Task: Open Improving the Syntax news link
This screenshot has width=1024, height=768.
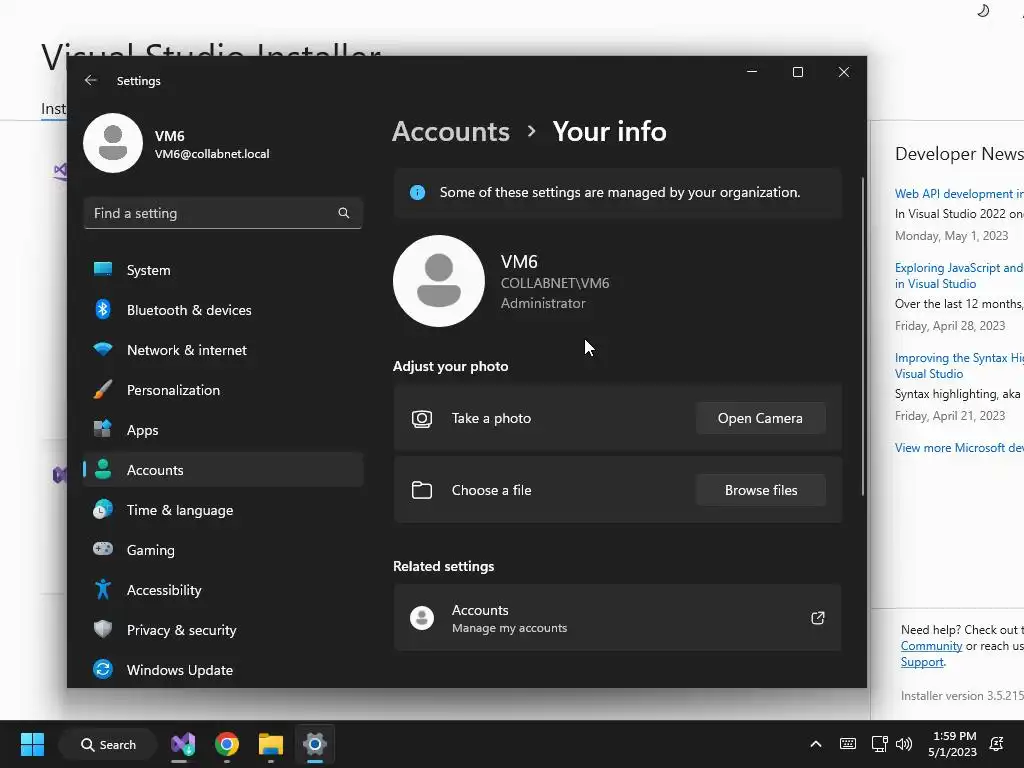Action: coord(959,366)
